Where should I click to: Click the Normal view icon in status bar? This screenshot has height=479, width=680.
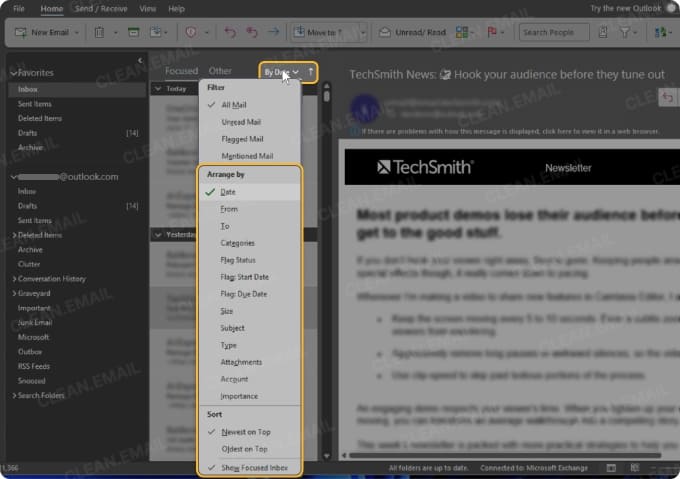point(611,468)
